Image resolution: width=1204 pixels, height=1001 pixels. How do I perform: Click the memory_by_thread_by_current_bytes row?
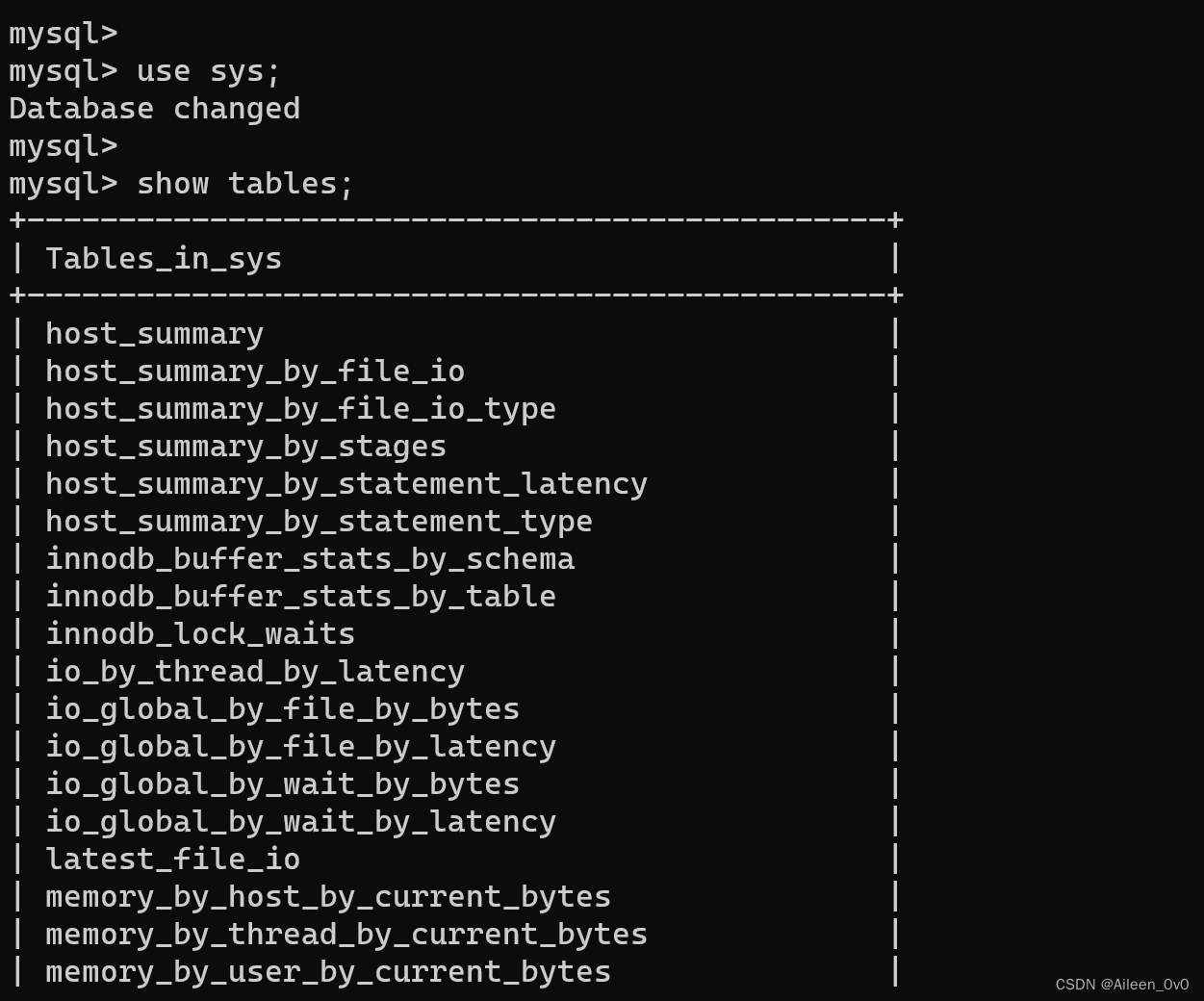346,935
